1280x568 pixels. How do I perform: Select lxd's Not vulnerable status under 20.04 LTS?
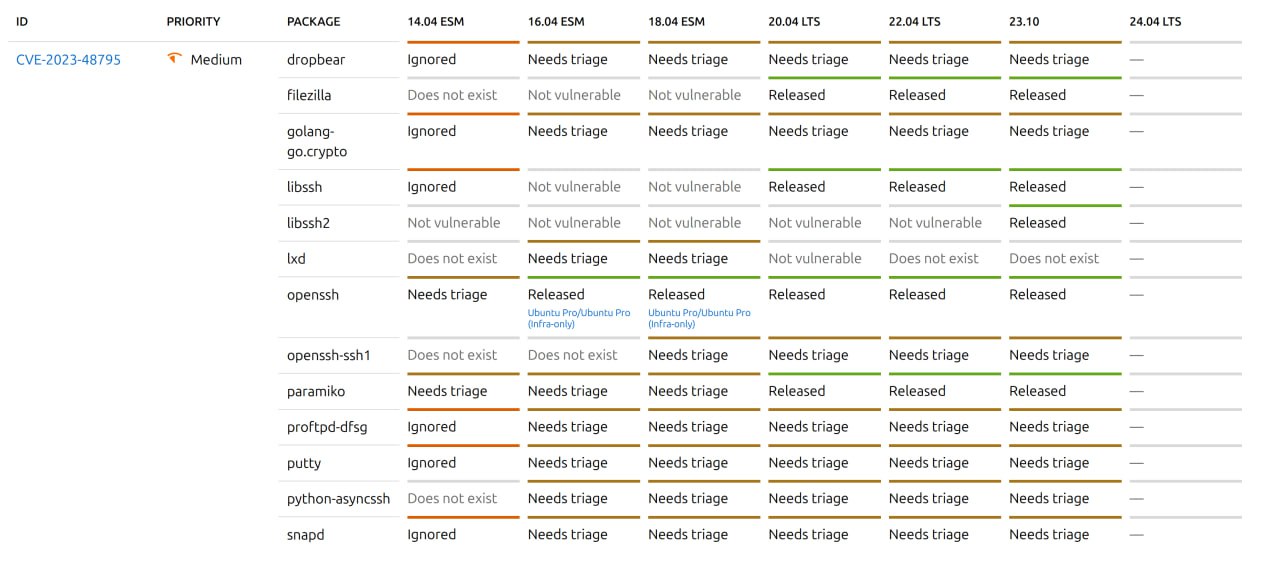(x=815, y=259)
